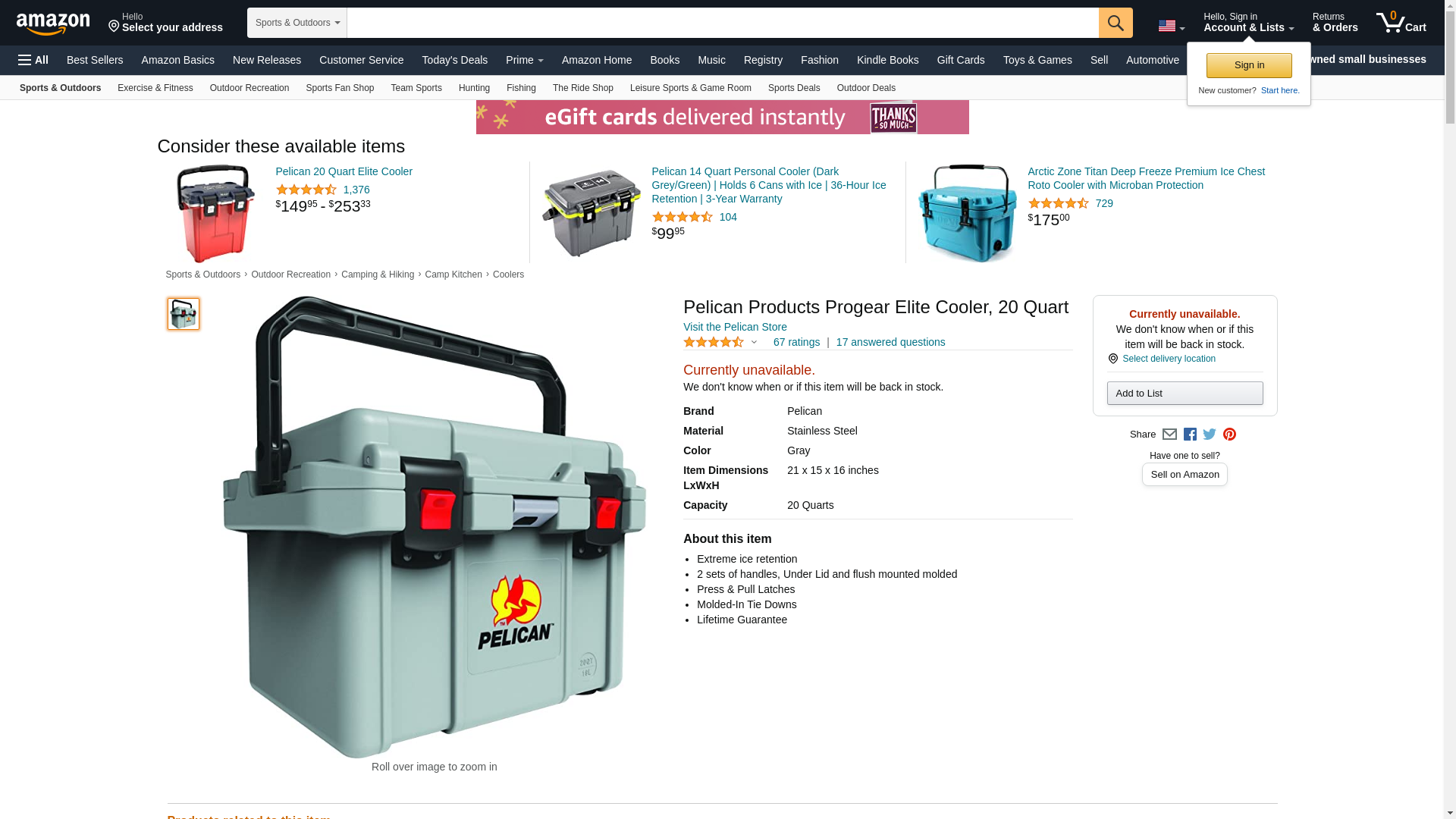The height and width of the screenshot is (819, 1456).
Task: Open the All hamburger menu
Action: (33, 60)
